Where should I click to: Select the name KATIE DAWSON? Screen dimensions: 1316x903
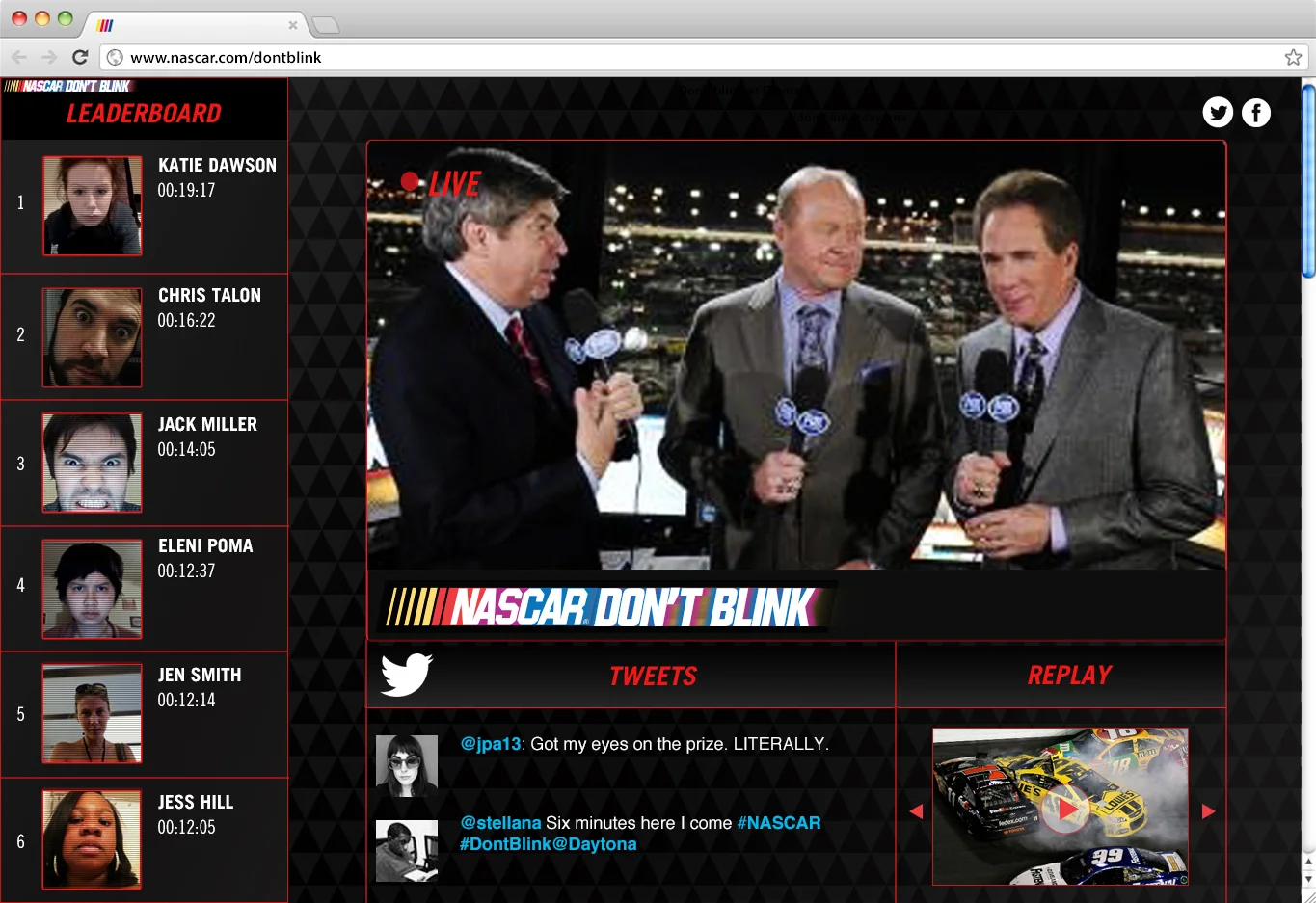coord(217,166)
